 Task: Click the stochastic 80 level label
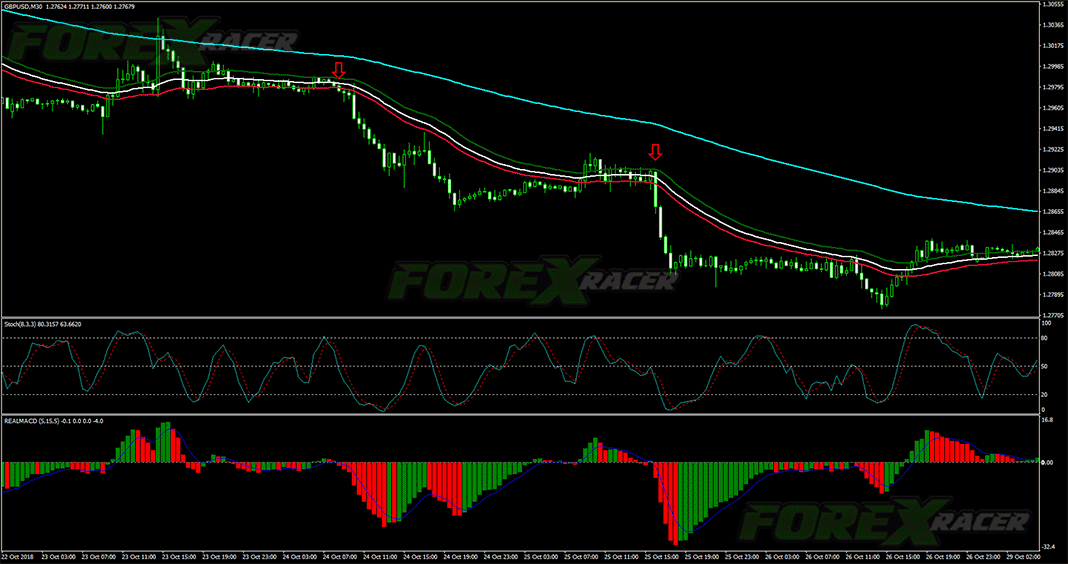click(x=1046, y=338)
